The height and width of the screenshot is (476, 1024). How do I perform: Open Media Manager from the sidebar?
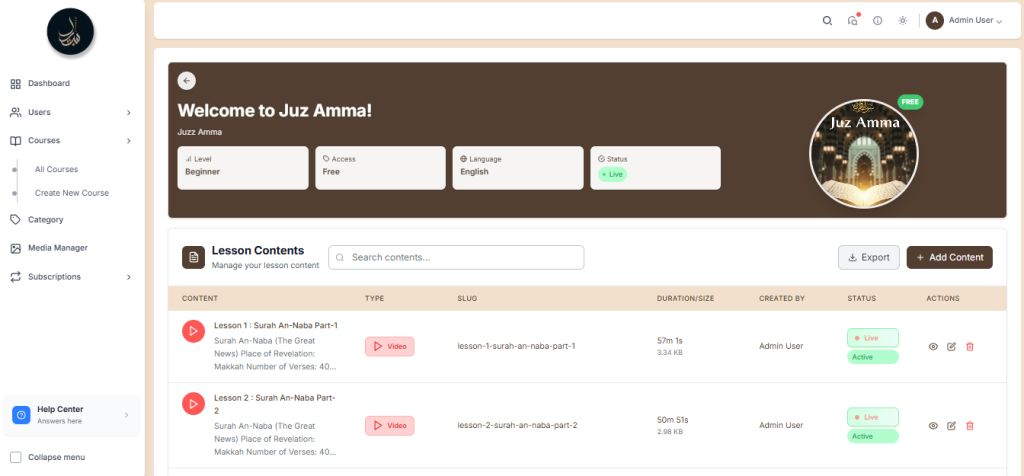point(57,248)
